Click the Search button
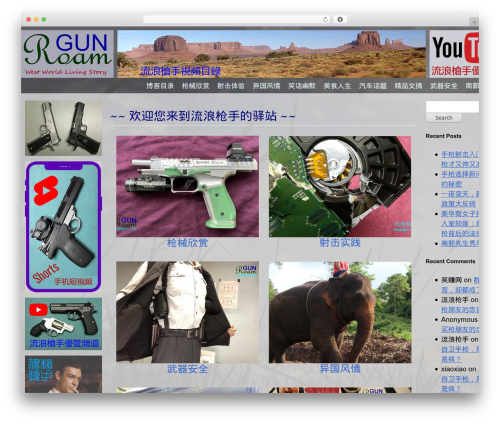 (444, 118)
